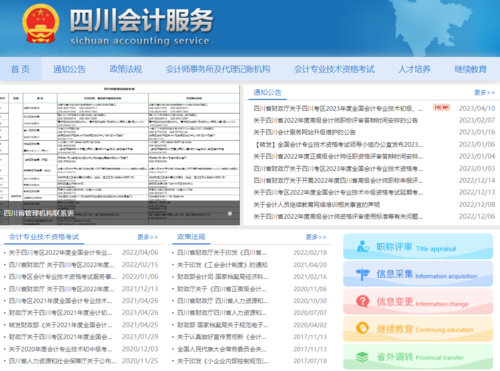Click 更多>> in the 会计专业技术资格考试 section
This screenshot has width=500, height=371.
[x=147, y=237]
